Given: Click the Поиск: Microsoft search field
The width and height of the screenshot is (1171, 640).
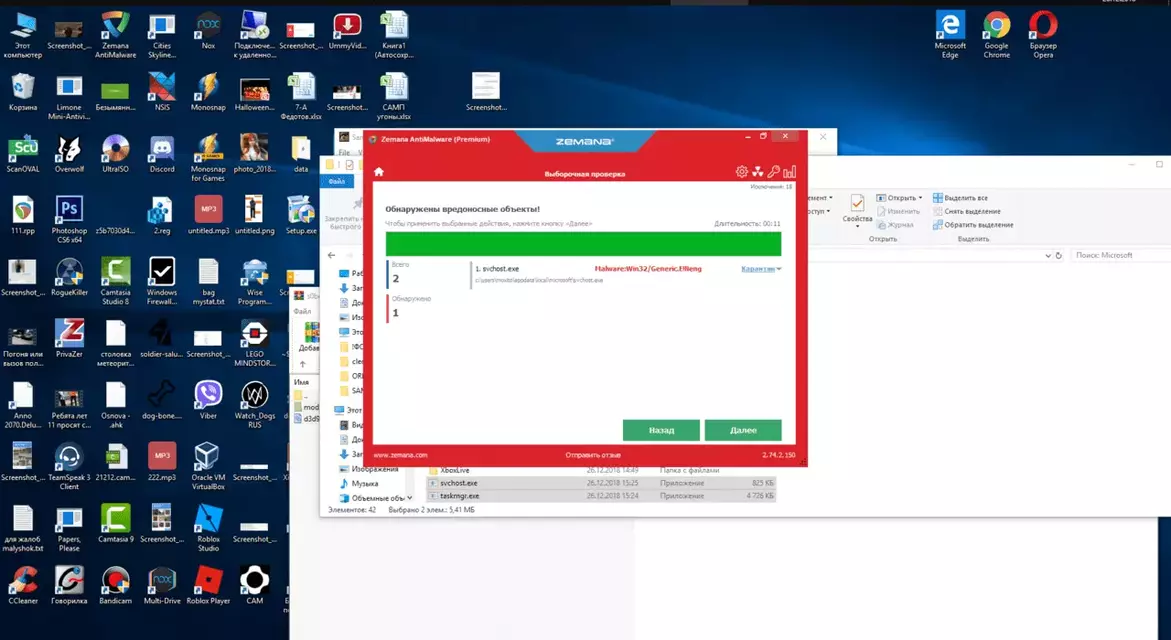Looking at the screenshot, I should [1120, 255].
